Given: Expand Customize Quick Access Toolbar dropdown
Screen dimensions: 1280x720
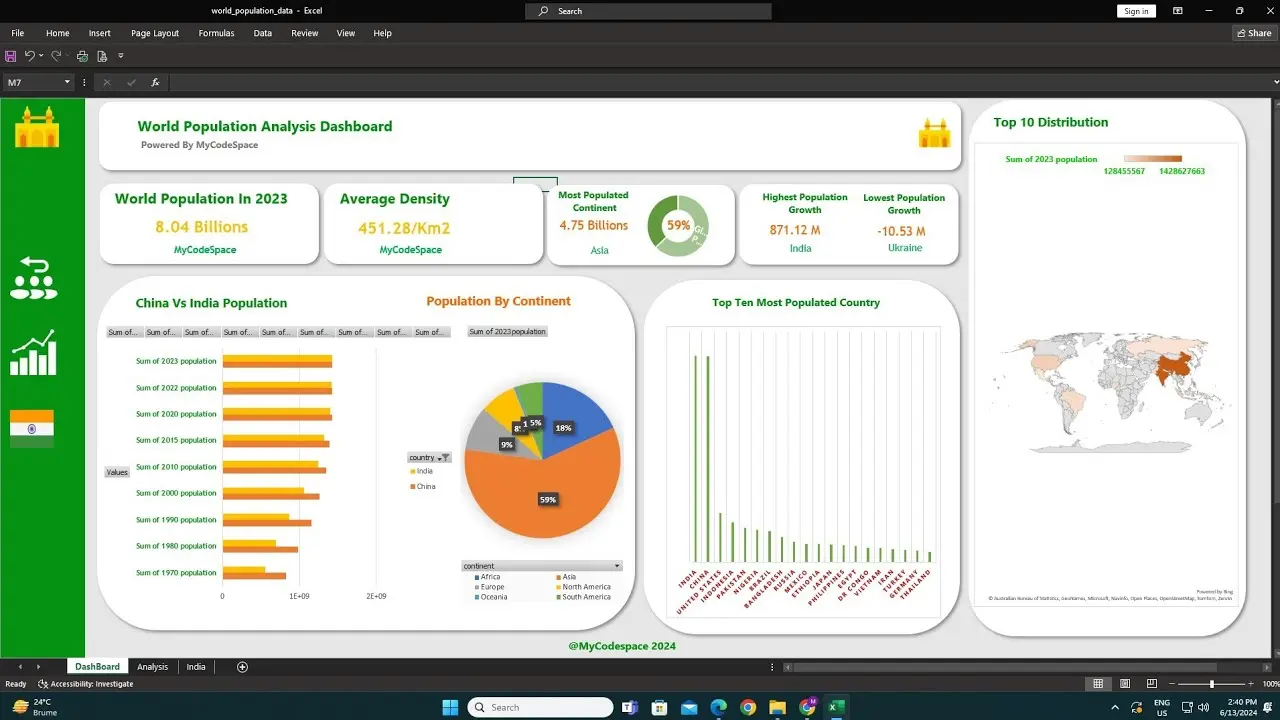Looking at the screenshot, I should click(x=121, y=56).
